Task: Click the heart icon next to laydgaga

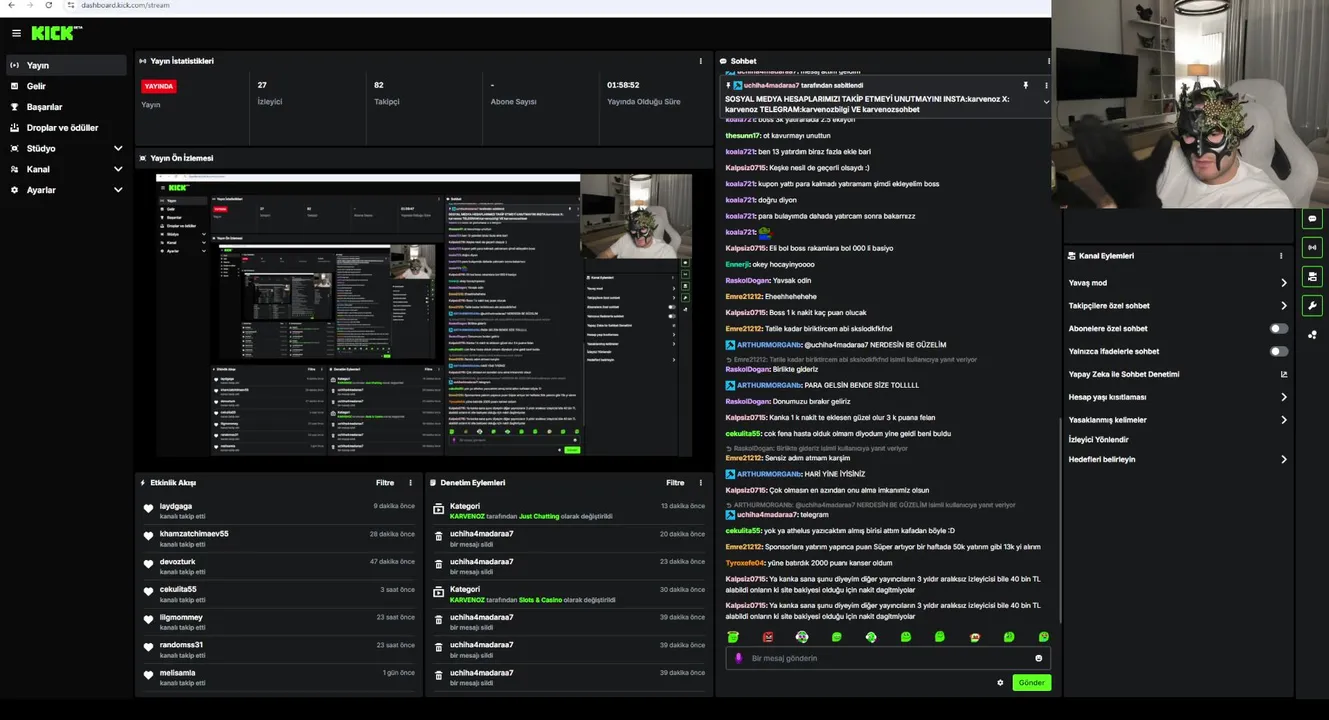Action: pyautogui.click(x=149, y=509)
